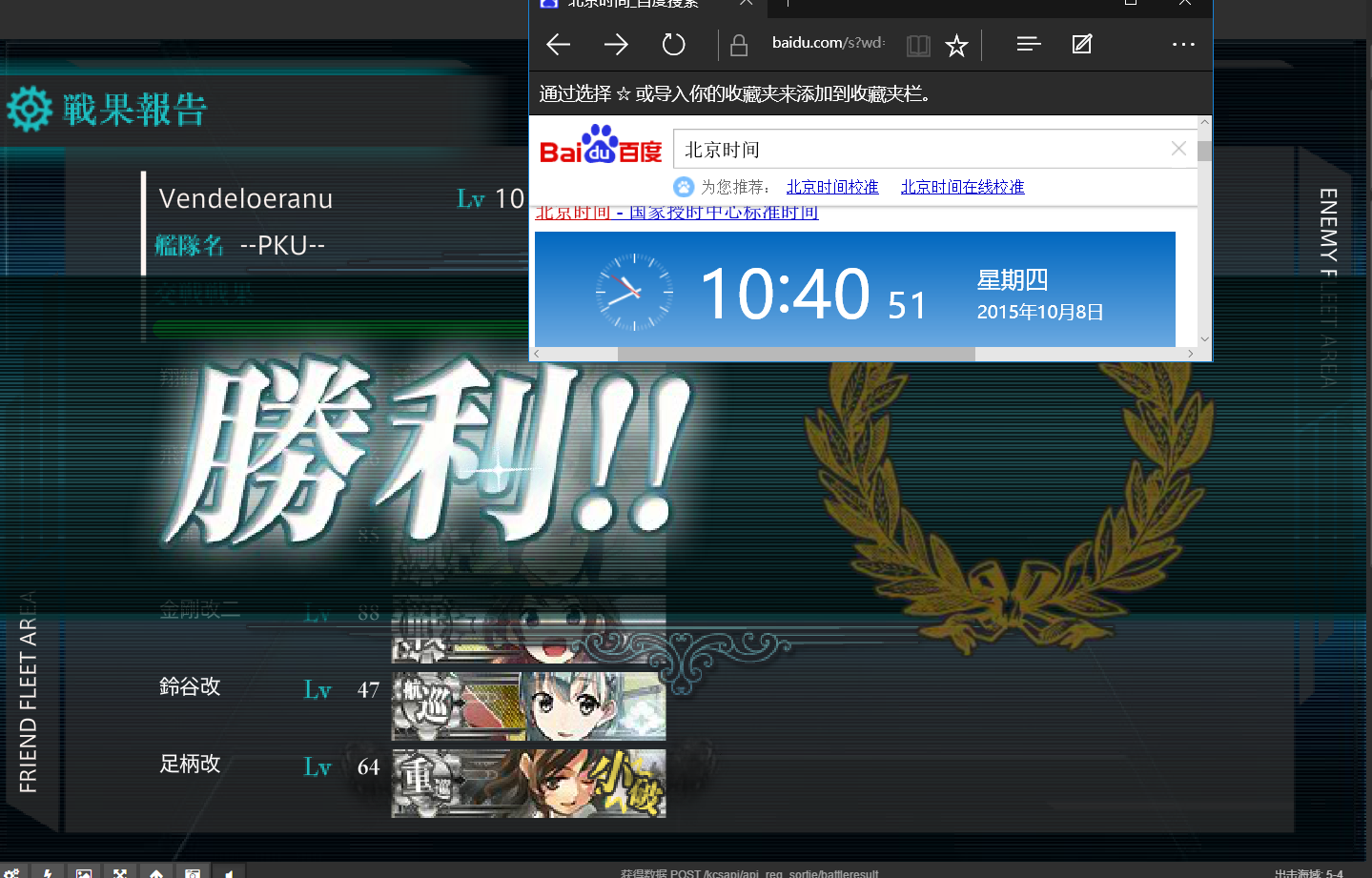Open a new Edge tab

tap(788, 3)
